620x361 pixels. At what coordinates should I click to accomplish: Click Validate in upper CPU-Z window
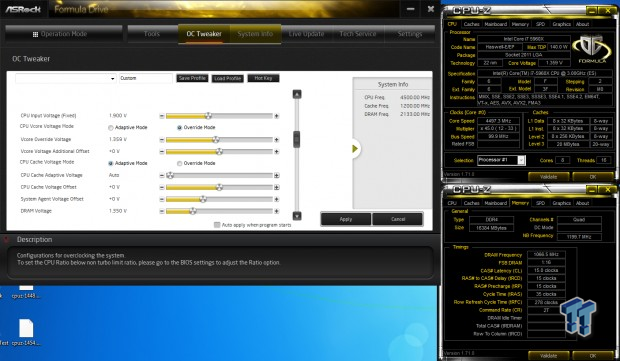coord(548,177)
